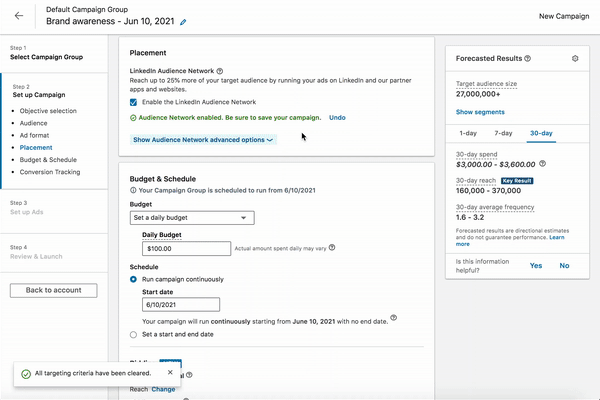Uncheck Enable the LinkedIn Audience Network
Screen dimensions: 600x400
coord(135,102)
